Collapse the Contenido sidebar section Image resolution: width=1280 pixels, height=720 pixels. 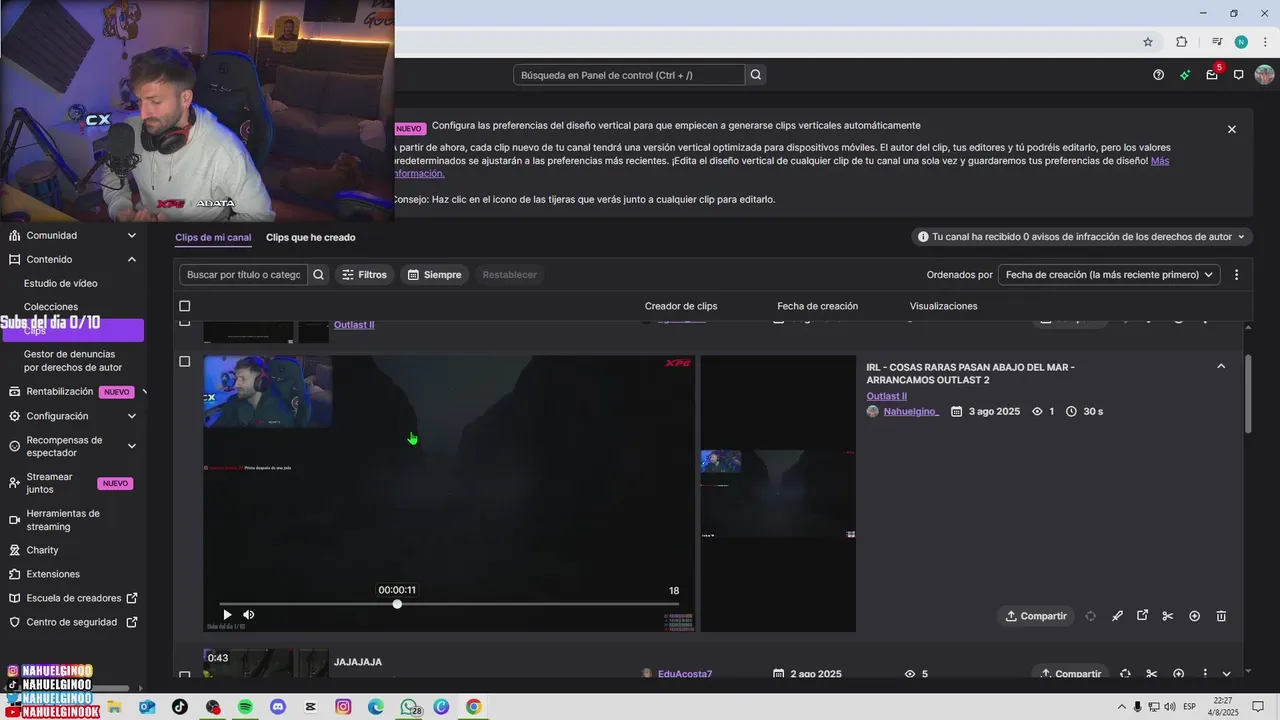132,260
